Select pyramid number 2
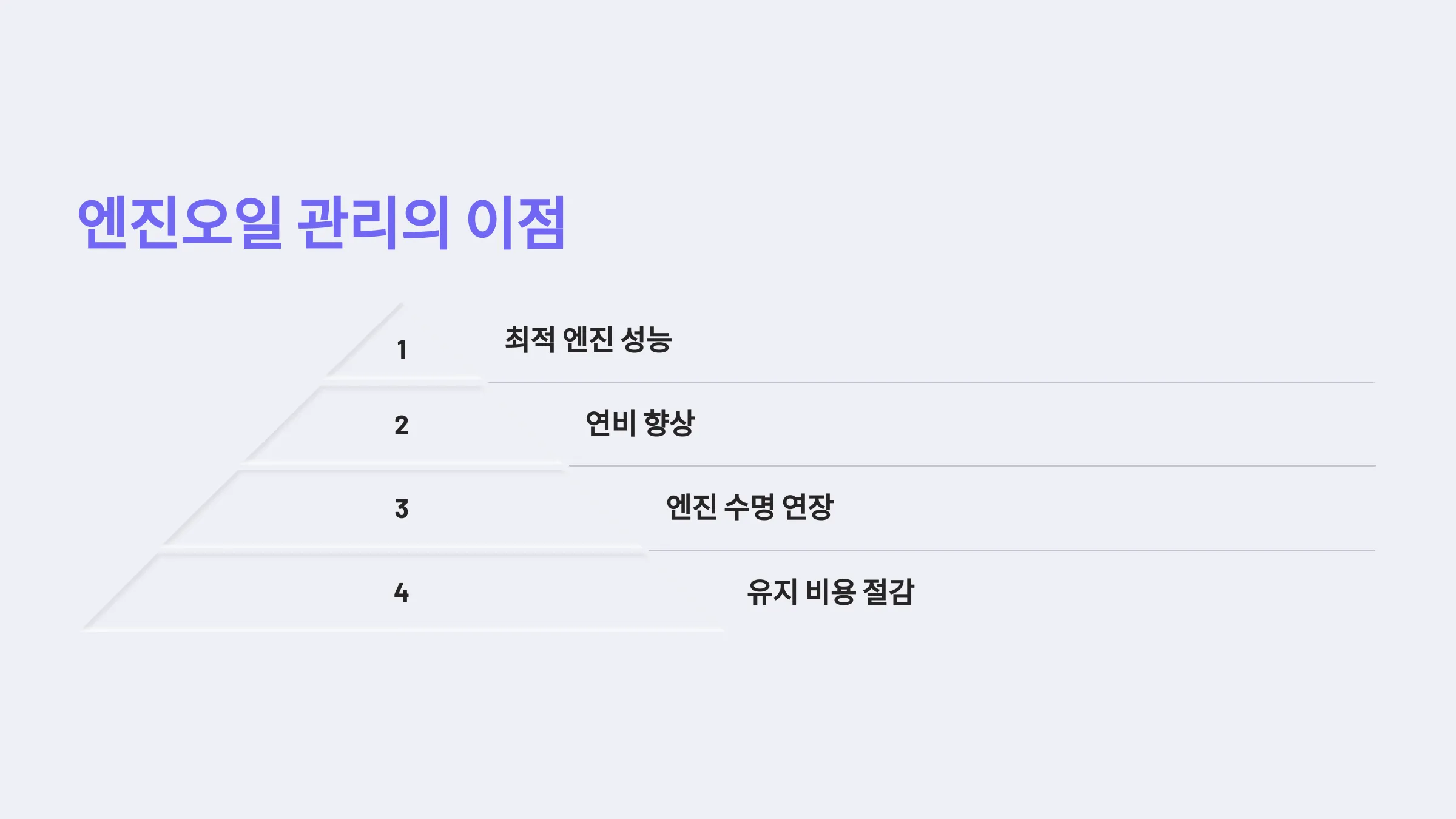 tap(402, 425)
